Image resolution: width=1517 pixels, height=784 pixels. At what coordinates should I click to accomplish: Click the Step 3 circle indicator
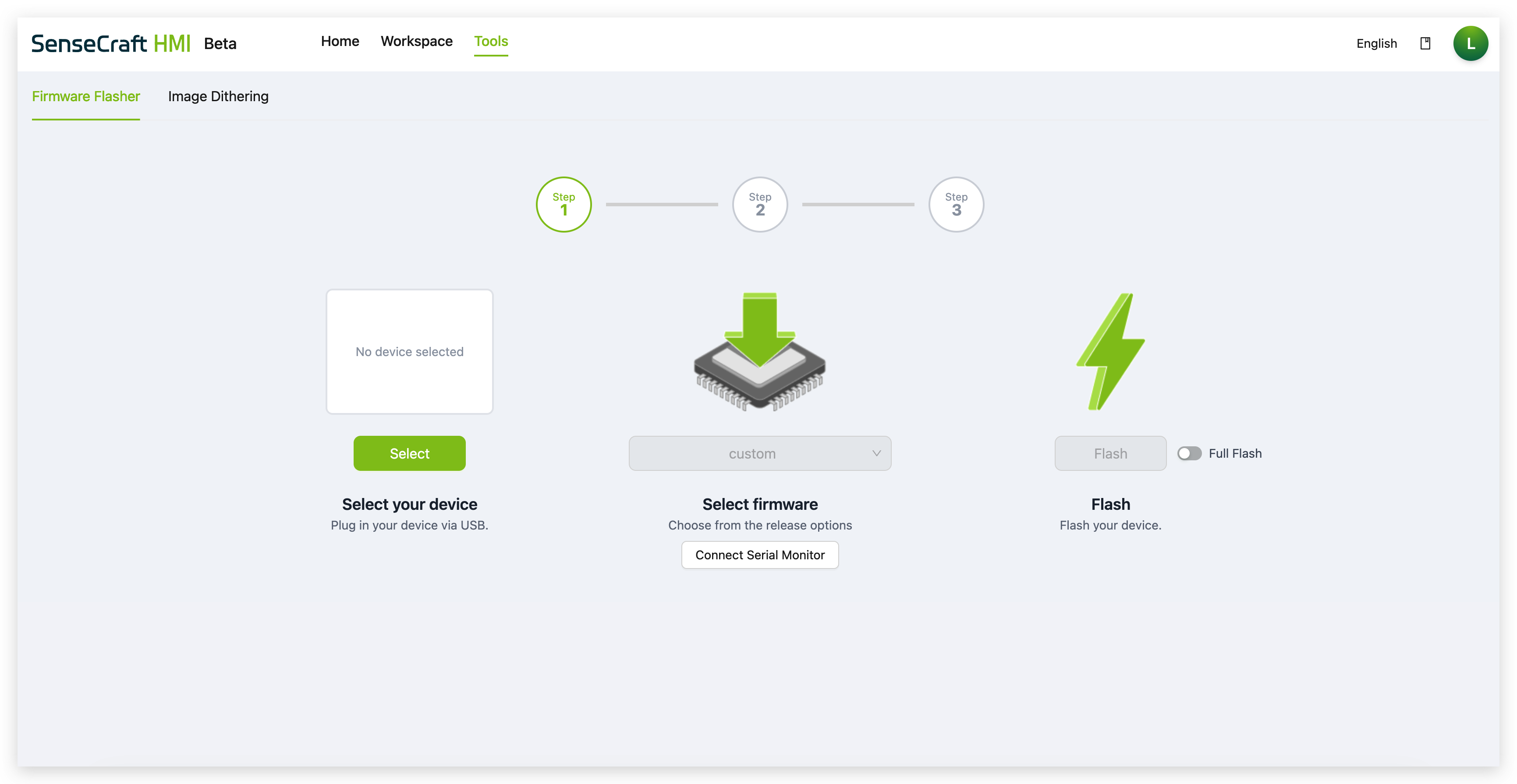956,204
